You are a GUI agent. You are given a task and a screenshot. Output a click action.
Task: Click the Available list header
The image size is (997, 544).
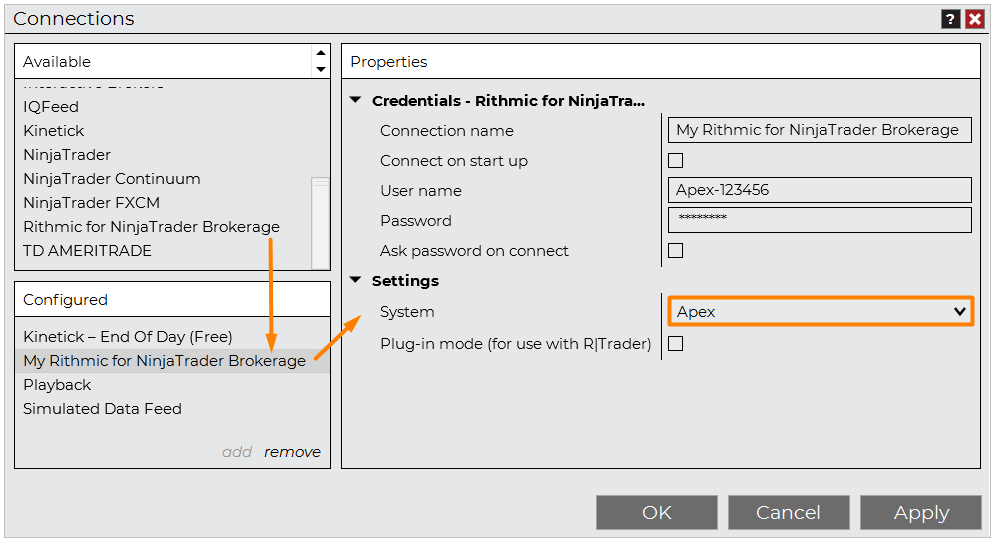coord(165,62)
